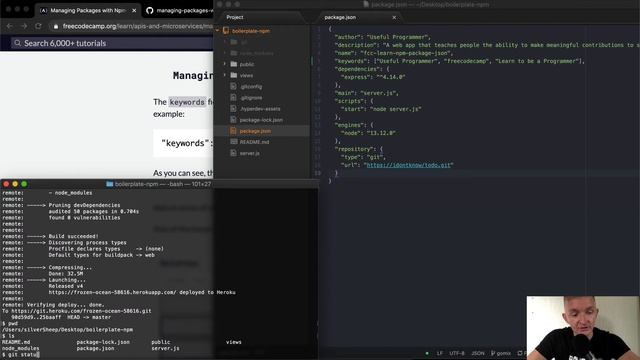Close the package.json editor tab
Viewport: 640px width, 360px height.
tap(394, 17)
